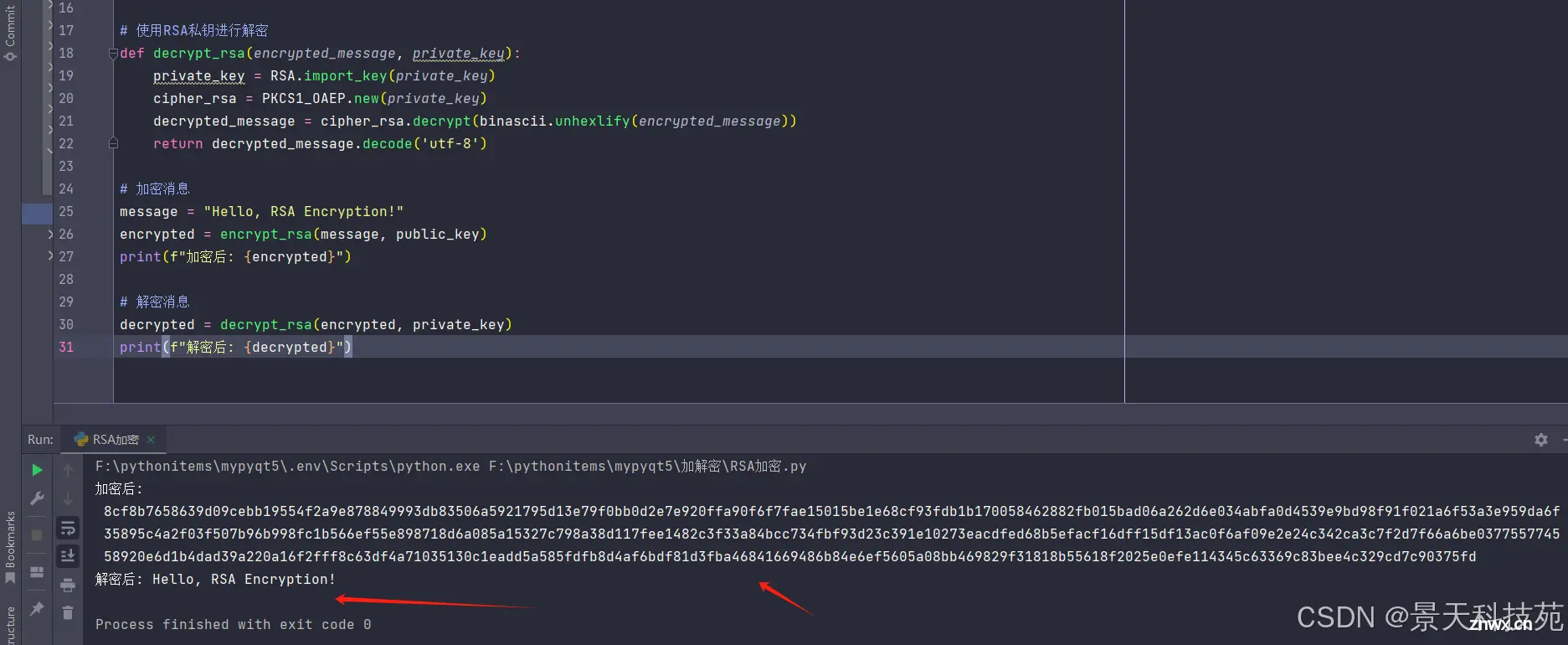Click line number 18 in the gutter
Viewport: 1568px width, 645px height.
tap(66, 54)
